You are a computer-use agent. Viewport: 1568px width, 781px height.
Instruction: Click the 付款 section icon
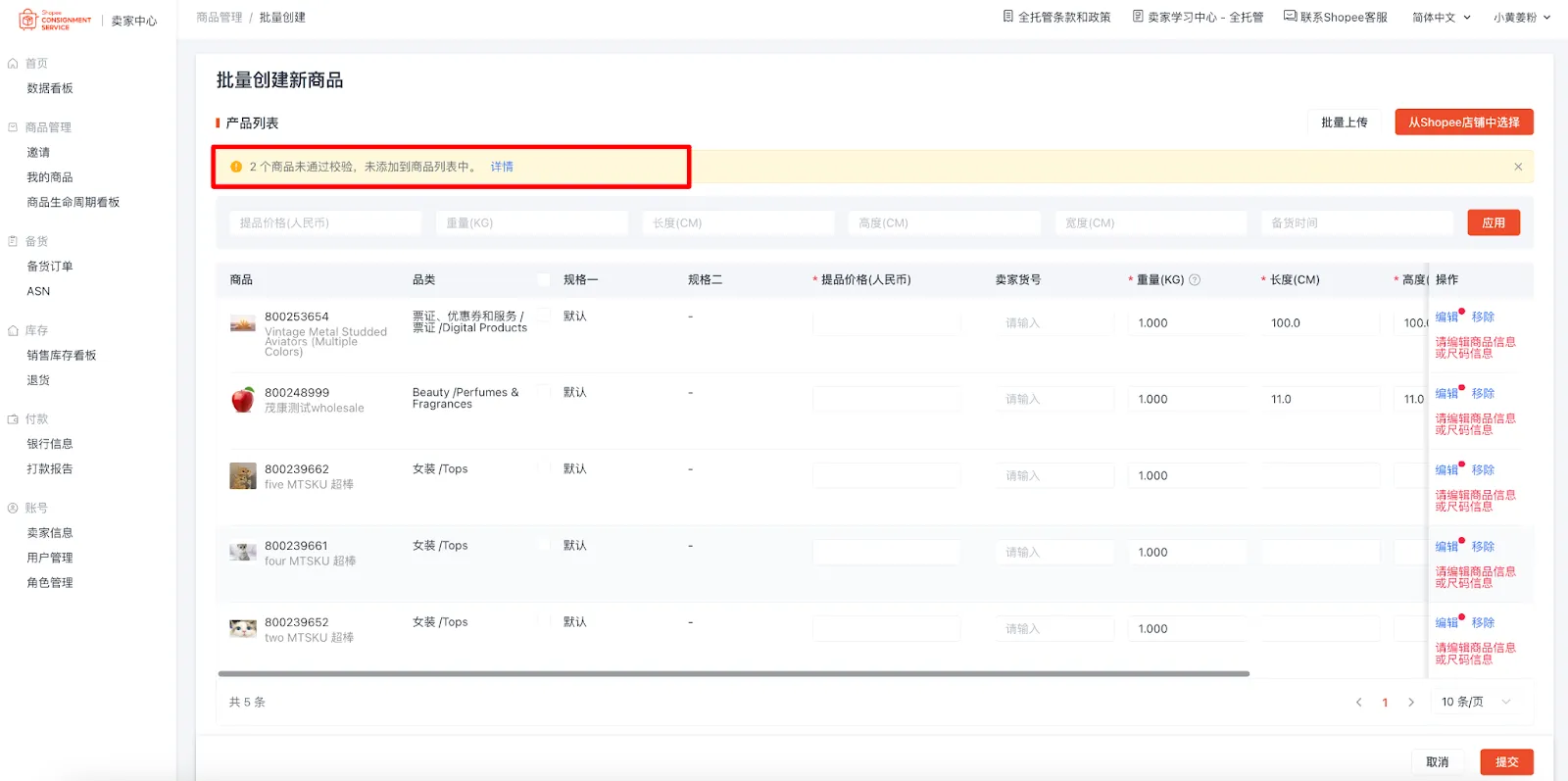[x=13, y=419]
